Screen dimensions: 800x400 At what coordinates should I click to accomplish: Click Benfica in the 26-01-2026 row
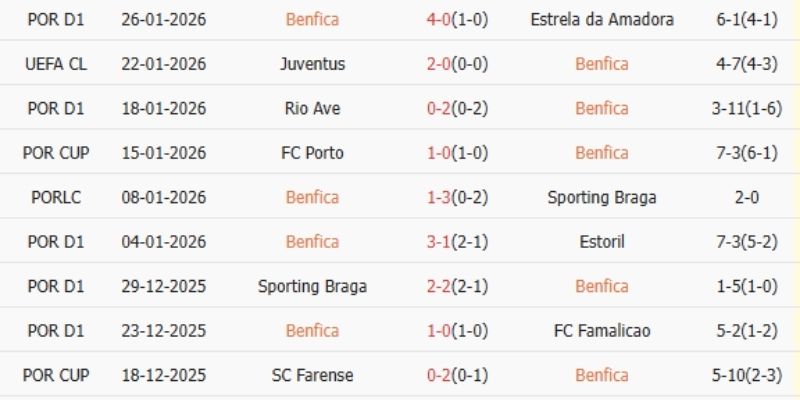(x=312, y=20)
